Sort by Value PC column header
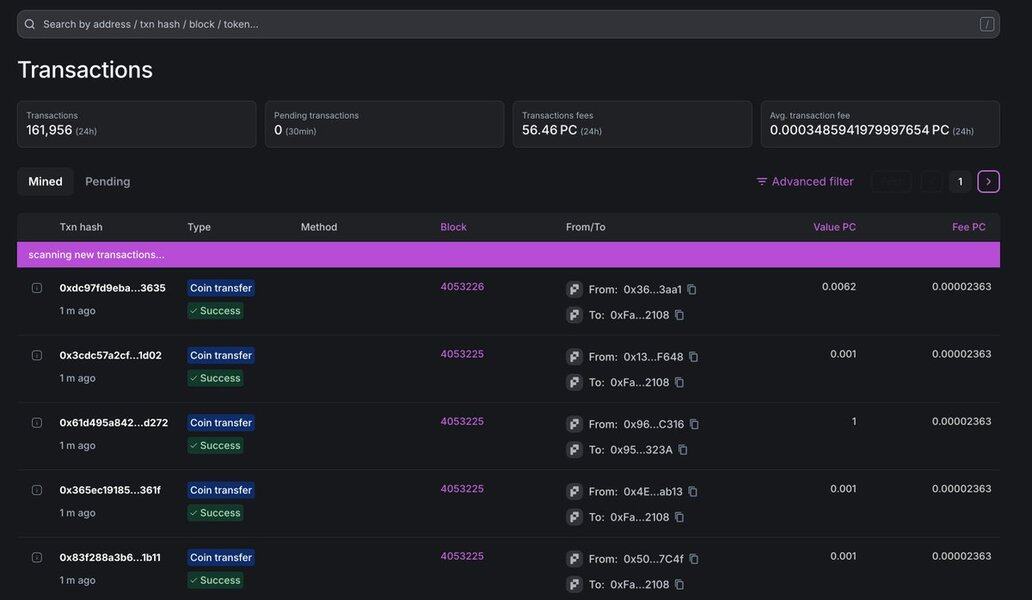Image resolution: width=1032 pixels, height=600 pixels. pos(834,227)
